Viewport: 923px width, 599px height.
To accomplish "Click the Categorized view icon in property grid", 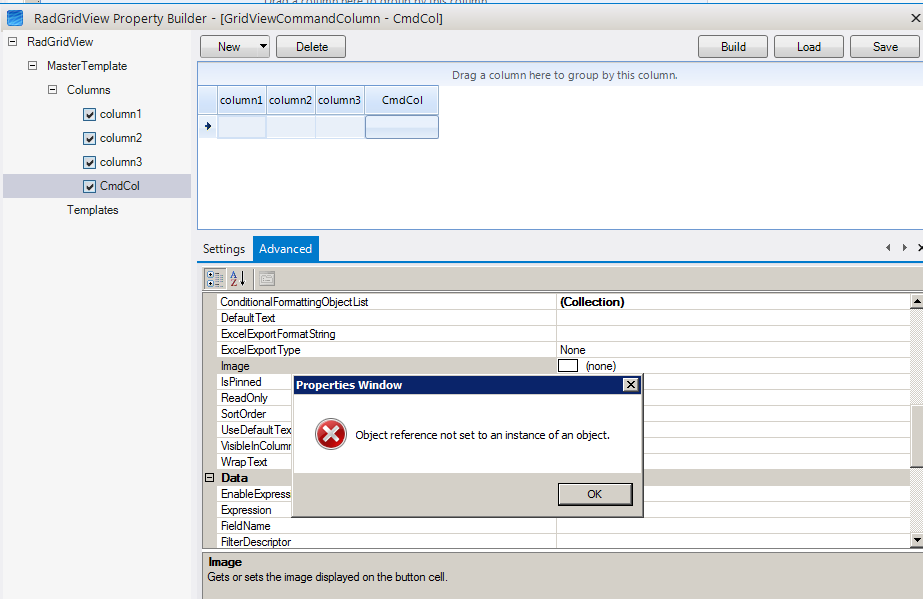I will (x=214, y=278).
